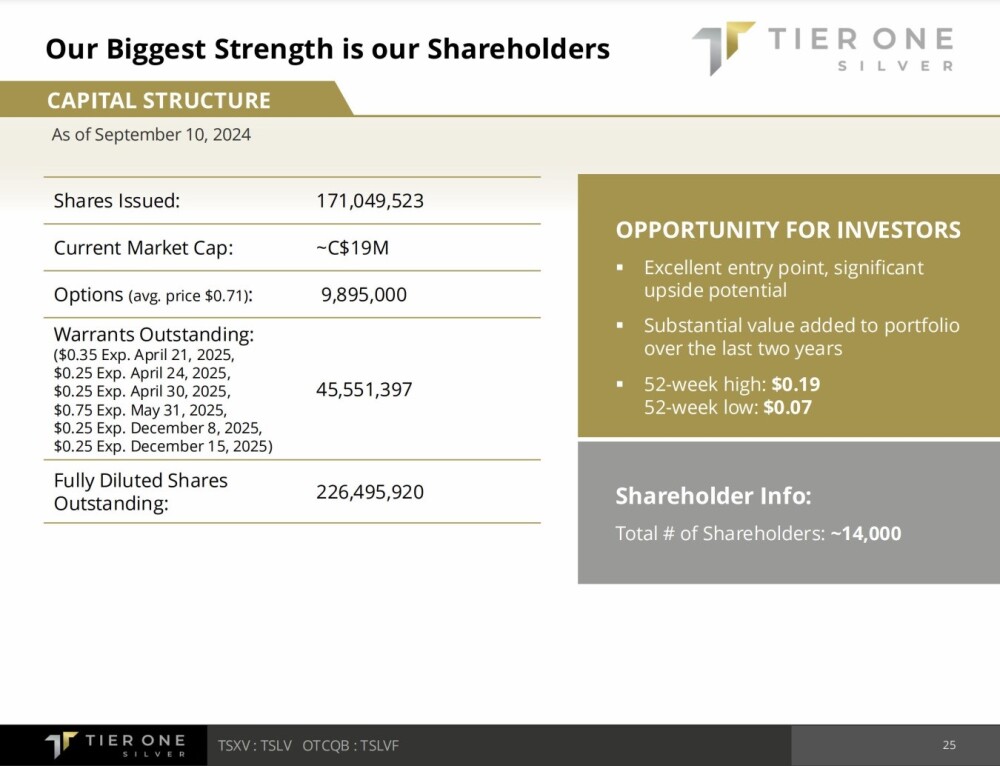Click the first bullet marker under Opportunity for Investors
1000x766 pixels.
pyautogui.click(x=620, y=268)
